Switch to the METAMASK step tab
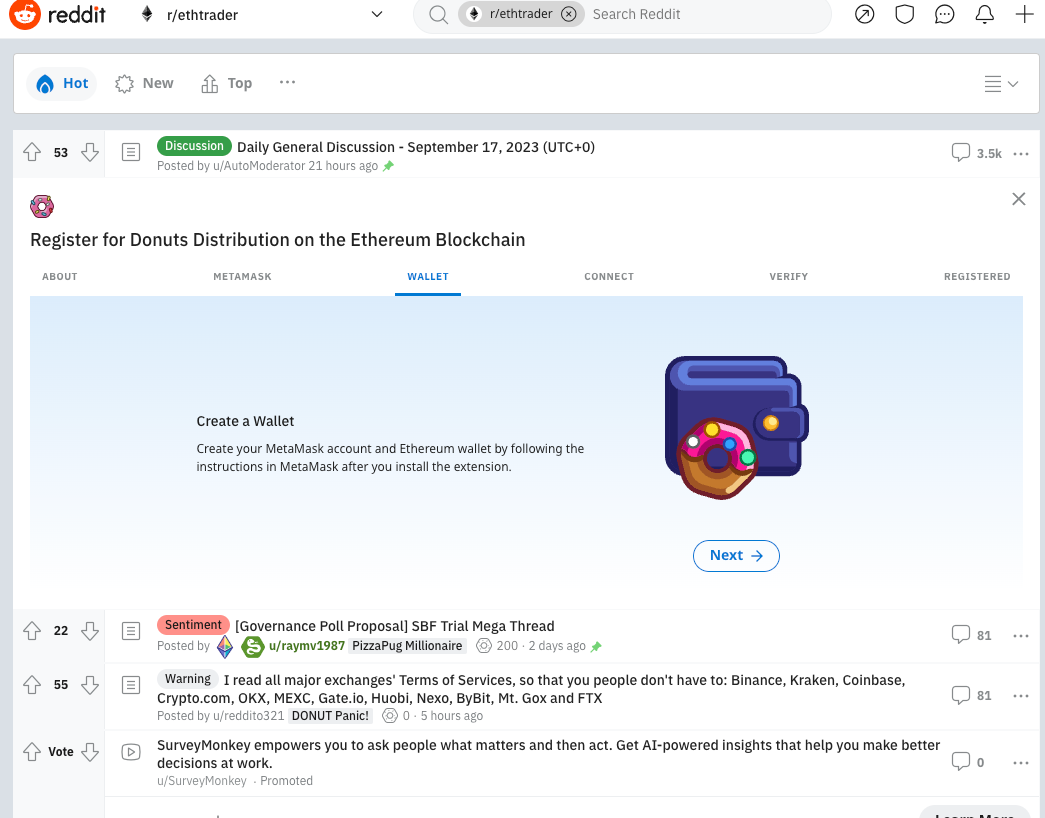 (243, 277)
